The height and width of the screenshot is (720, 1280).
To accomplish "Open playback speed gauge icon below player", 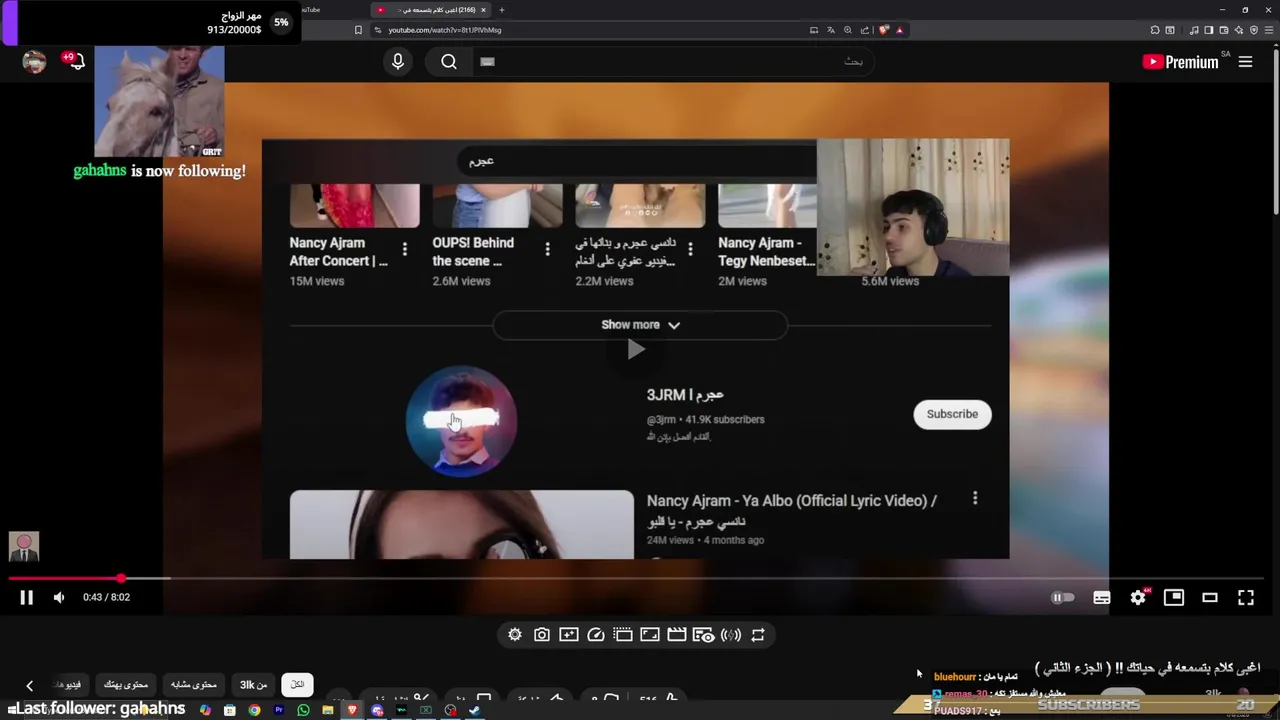I will pyautogui.click(x=596, y=635).
